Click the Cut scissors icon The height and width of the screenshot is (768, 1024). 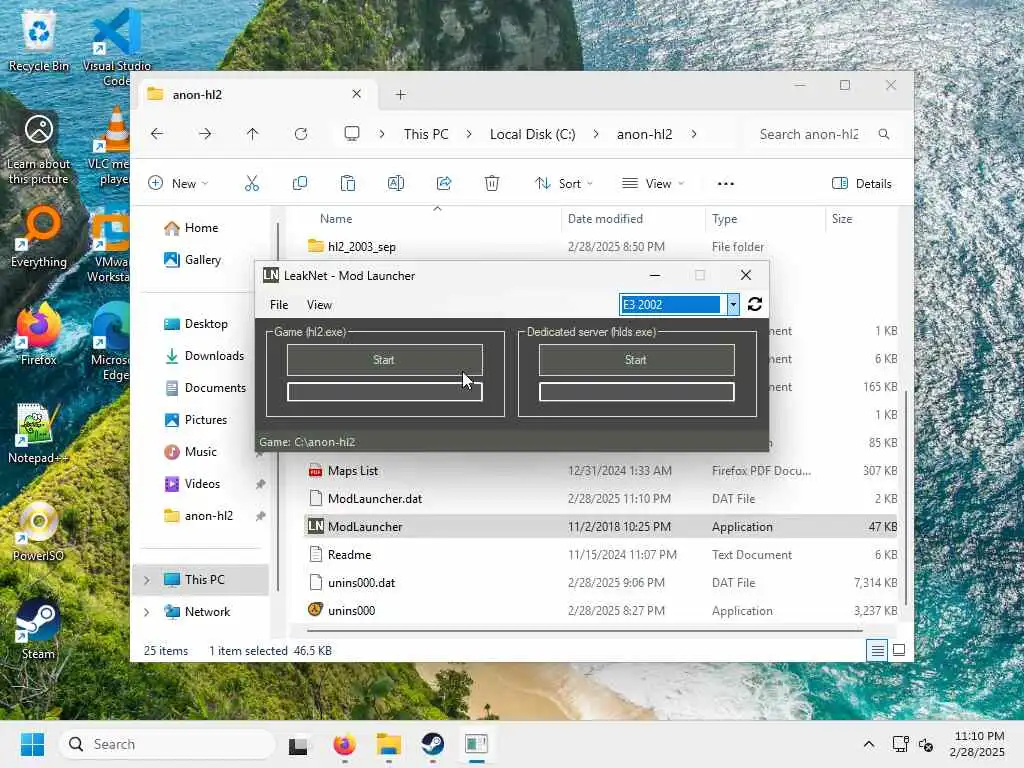252,184
